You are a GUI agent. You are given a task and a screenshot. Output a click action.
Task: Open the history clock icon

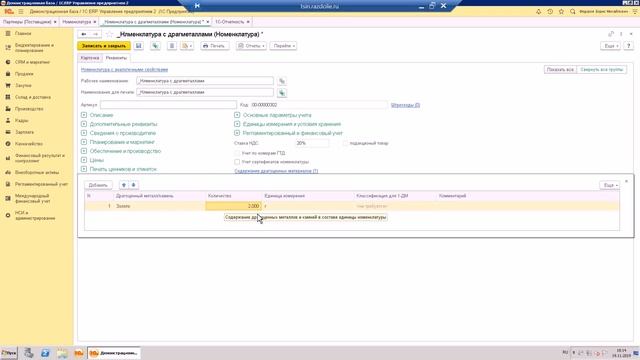pyautogui.click(x=550, y=12)
